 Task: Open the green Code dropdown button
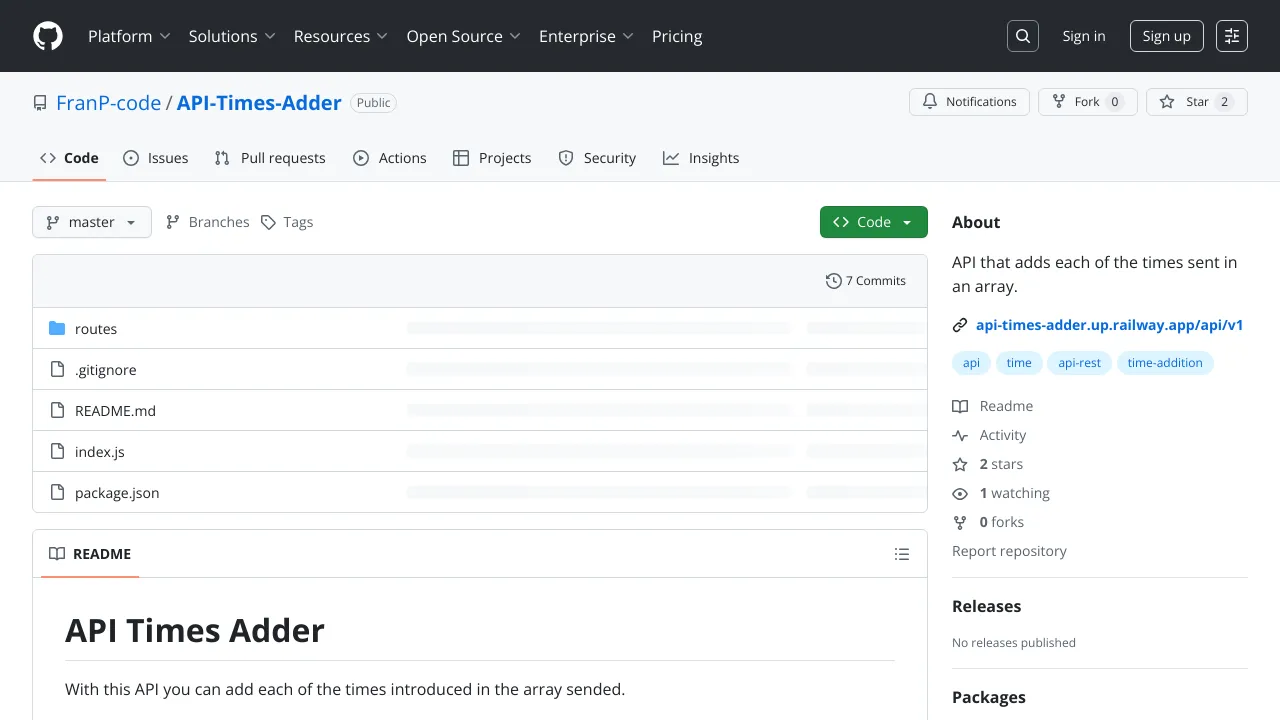(874, 222)
